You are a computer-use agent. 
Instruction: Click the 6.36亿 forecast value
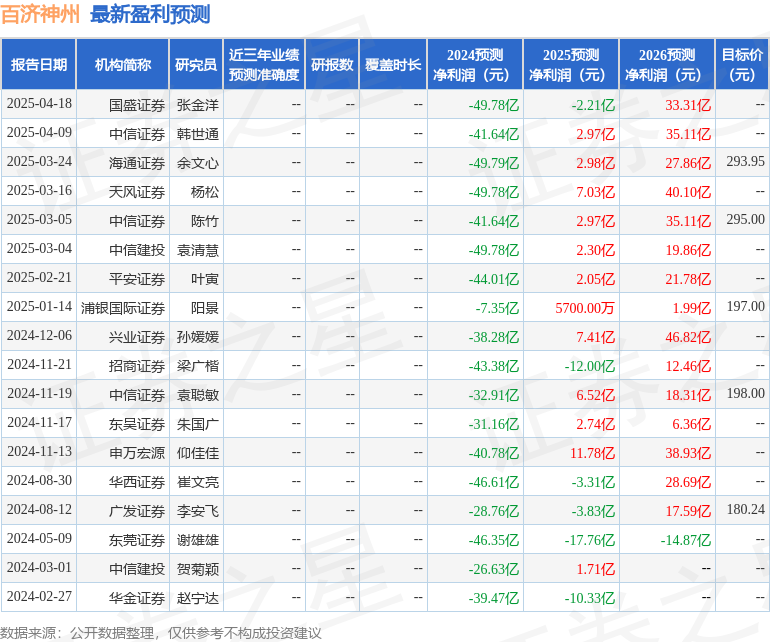pos(691,424)
